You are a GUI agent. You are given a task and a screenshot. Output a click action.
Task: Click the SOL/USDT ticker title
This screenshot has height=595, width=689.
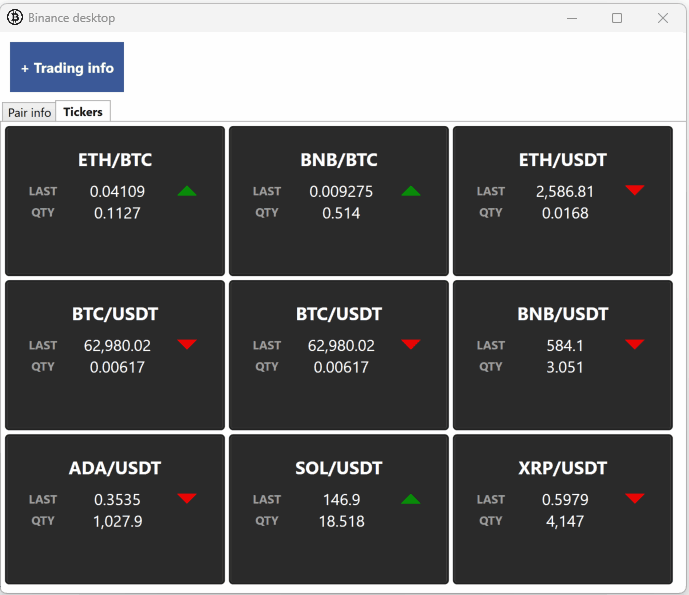coord(339,468)
